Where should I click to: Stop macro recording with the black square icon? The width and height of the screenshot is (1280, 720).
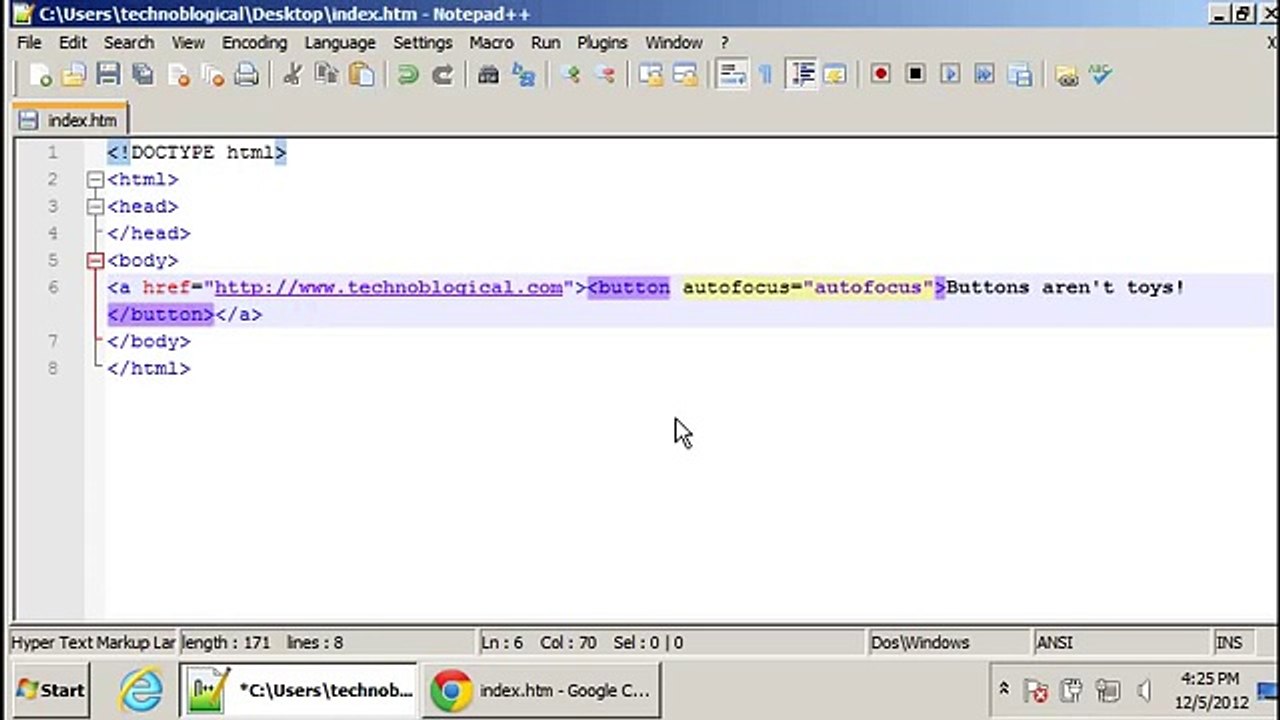[915, 75]
